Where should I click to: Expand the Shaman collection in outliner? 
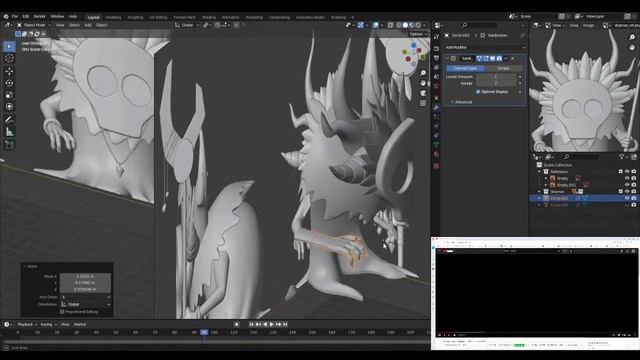click(x=539, y=191)
